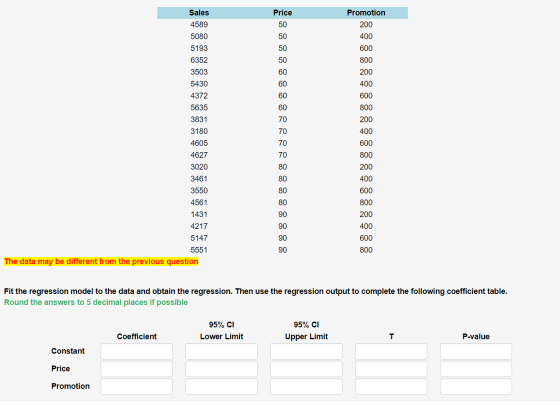This screenshot has width=560, height=406.
Task: Click the Price column header in data table
Action: [282, 13]
